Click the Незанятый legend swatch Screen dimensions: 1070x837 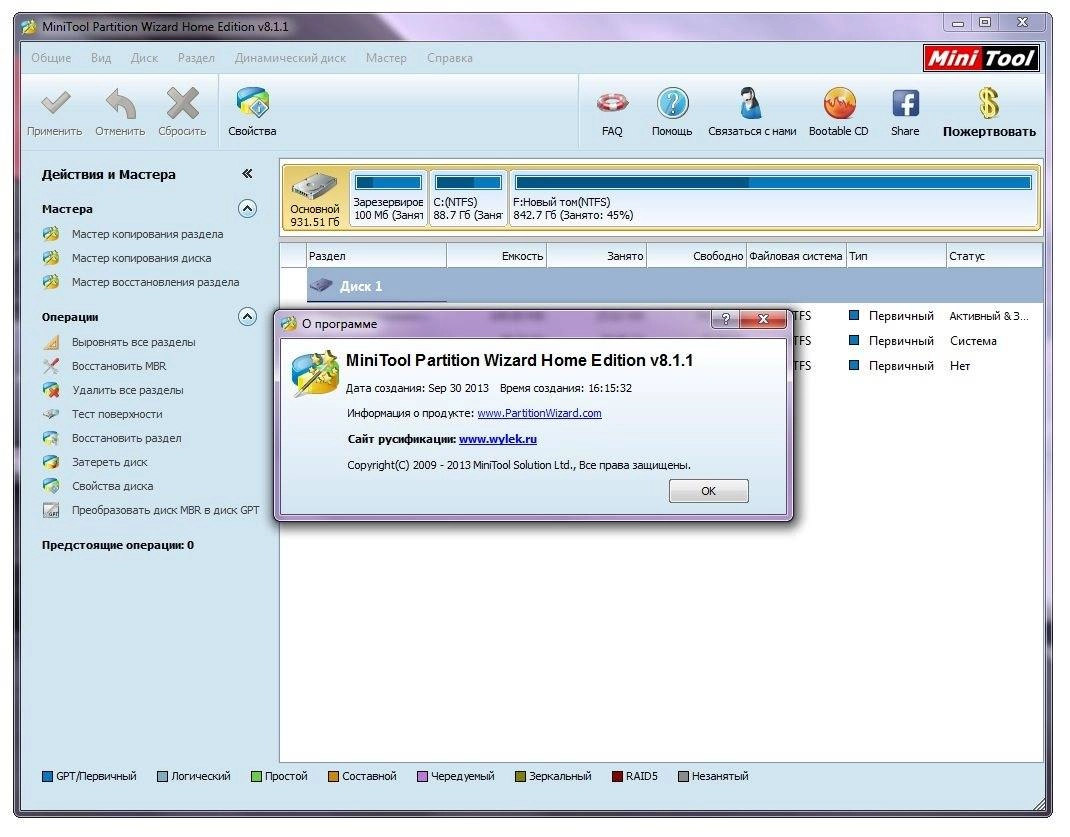pyautogui.click(x=683, y=776)
